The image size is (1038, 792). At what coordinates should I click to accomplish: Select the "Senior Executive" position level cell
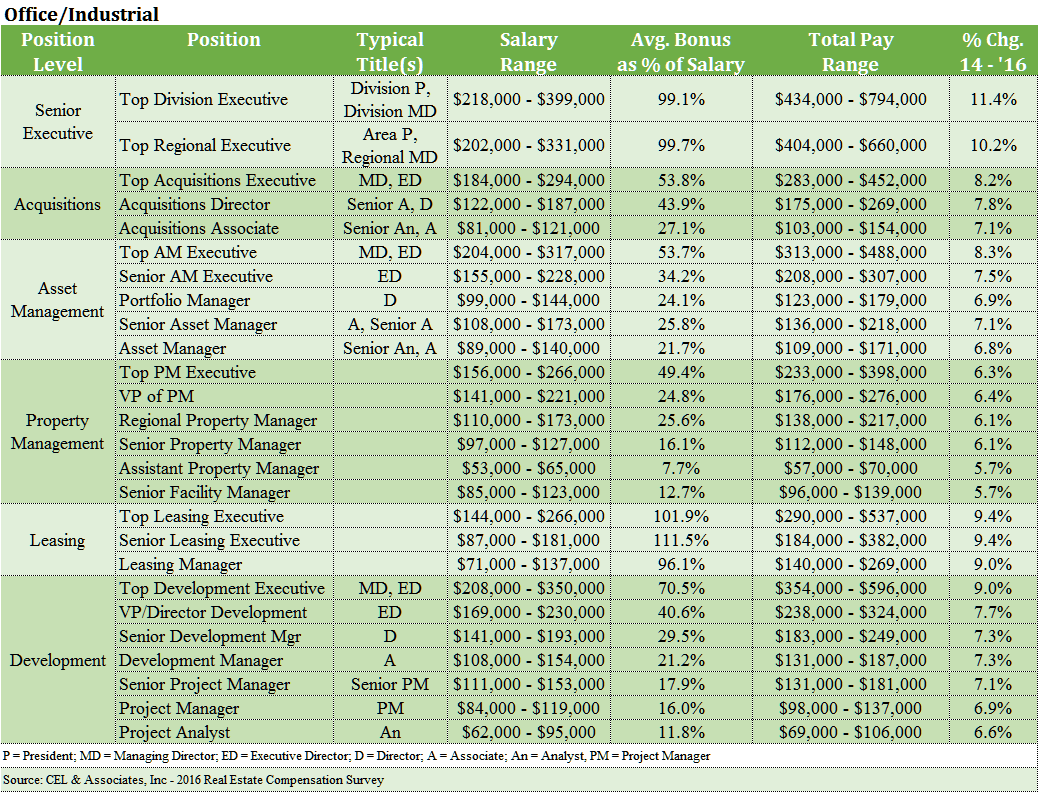coord(58,122)
